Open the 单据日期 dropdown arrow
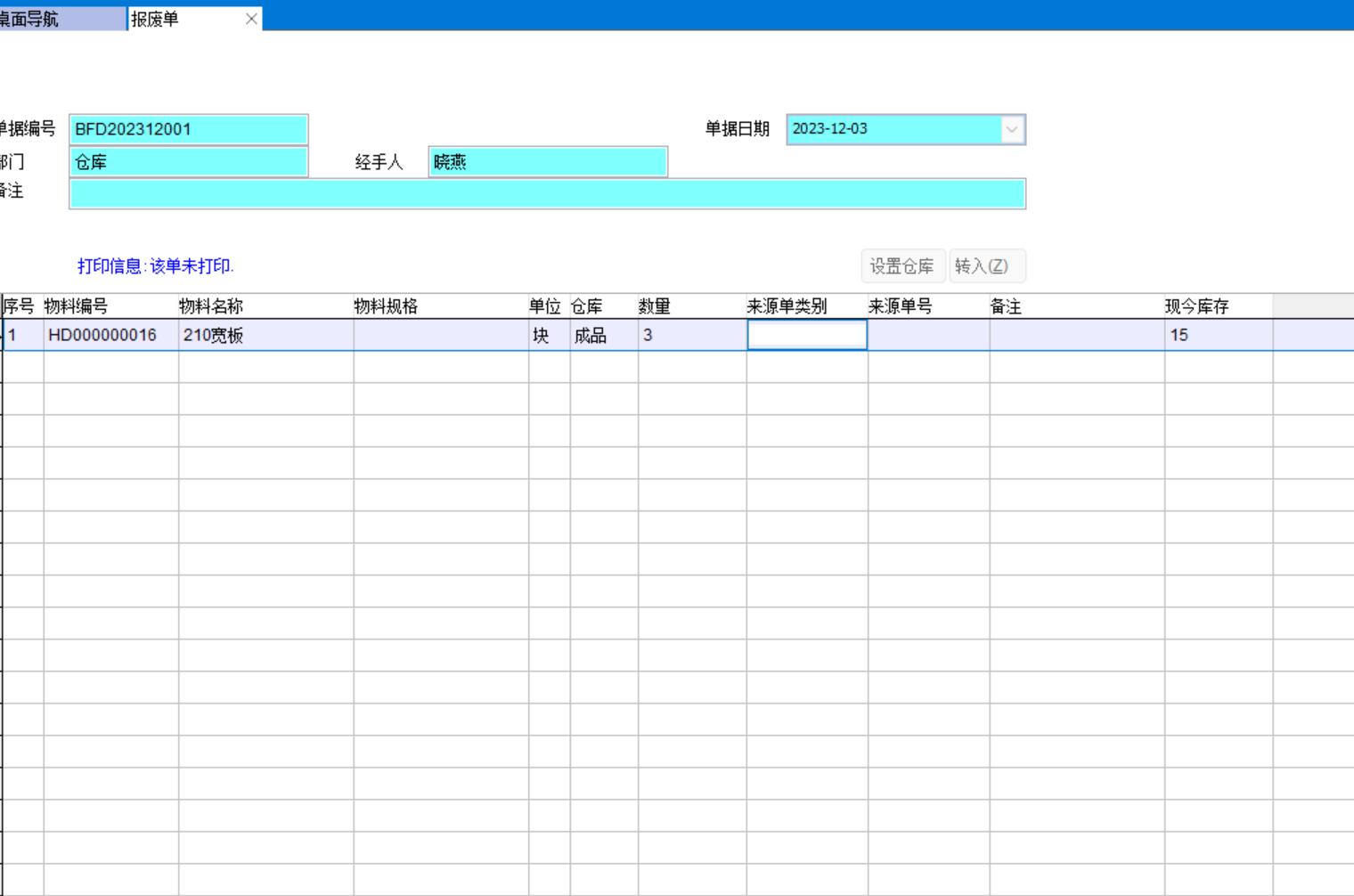Screen dimensions: 1354x896 tap(1012, 129)
